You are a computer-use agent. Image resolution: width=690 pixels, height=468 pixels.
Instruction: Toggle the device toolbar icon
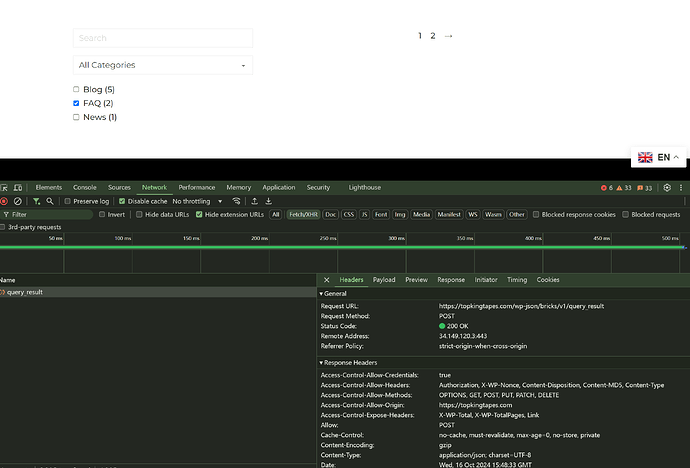tap(18, 188)
